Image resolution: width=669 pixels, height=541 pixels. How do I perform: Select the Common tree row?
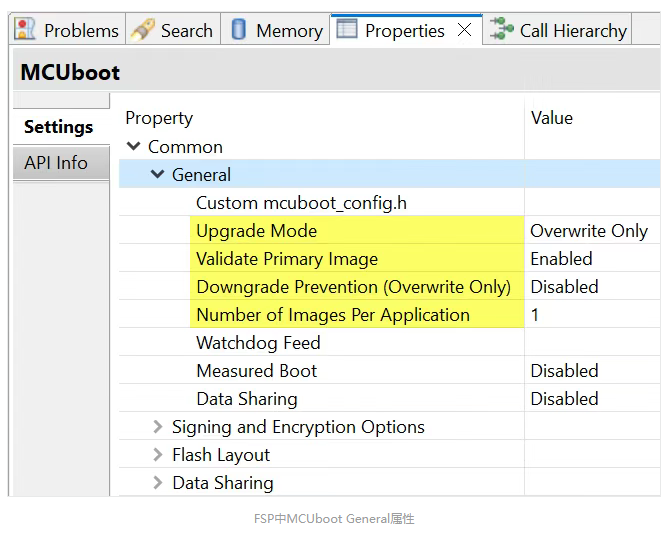point(390,146)
